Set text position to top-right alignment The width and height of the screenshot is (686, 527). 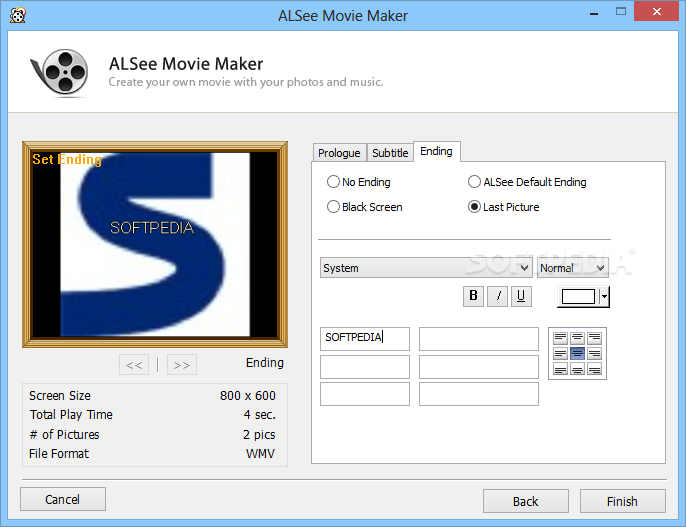[594, 338]
